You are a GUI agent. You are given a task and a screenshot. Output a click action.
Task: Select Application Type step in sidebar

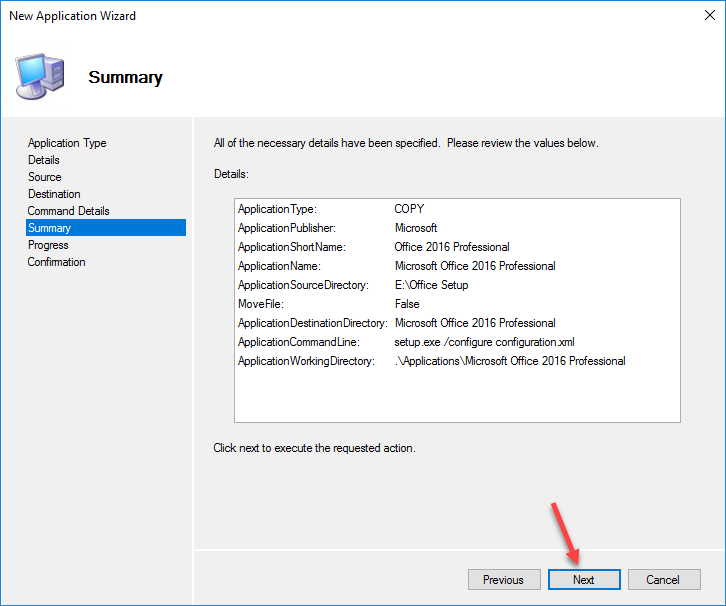coord(67,143)
